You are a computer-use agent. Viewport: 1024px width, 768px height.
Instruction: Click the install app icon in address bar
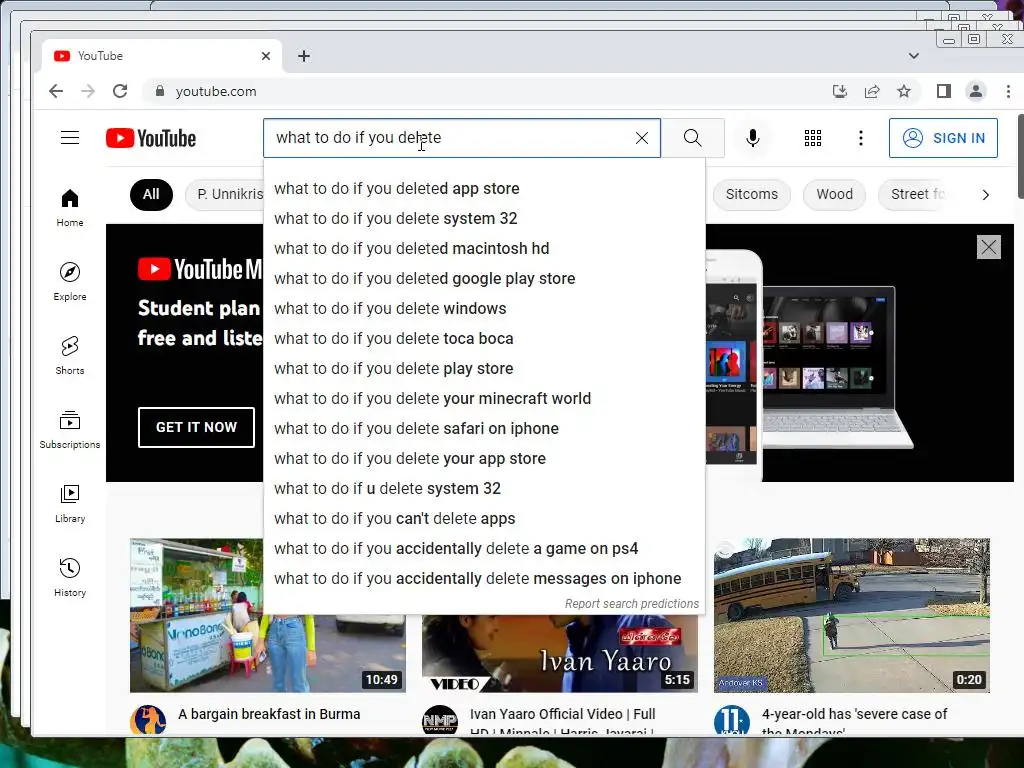(x=840, y=91)
